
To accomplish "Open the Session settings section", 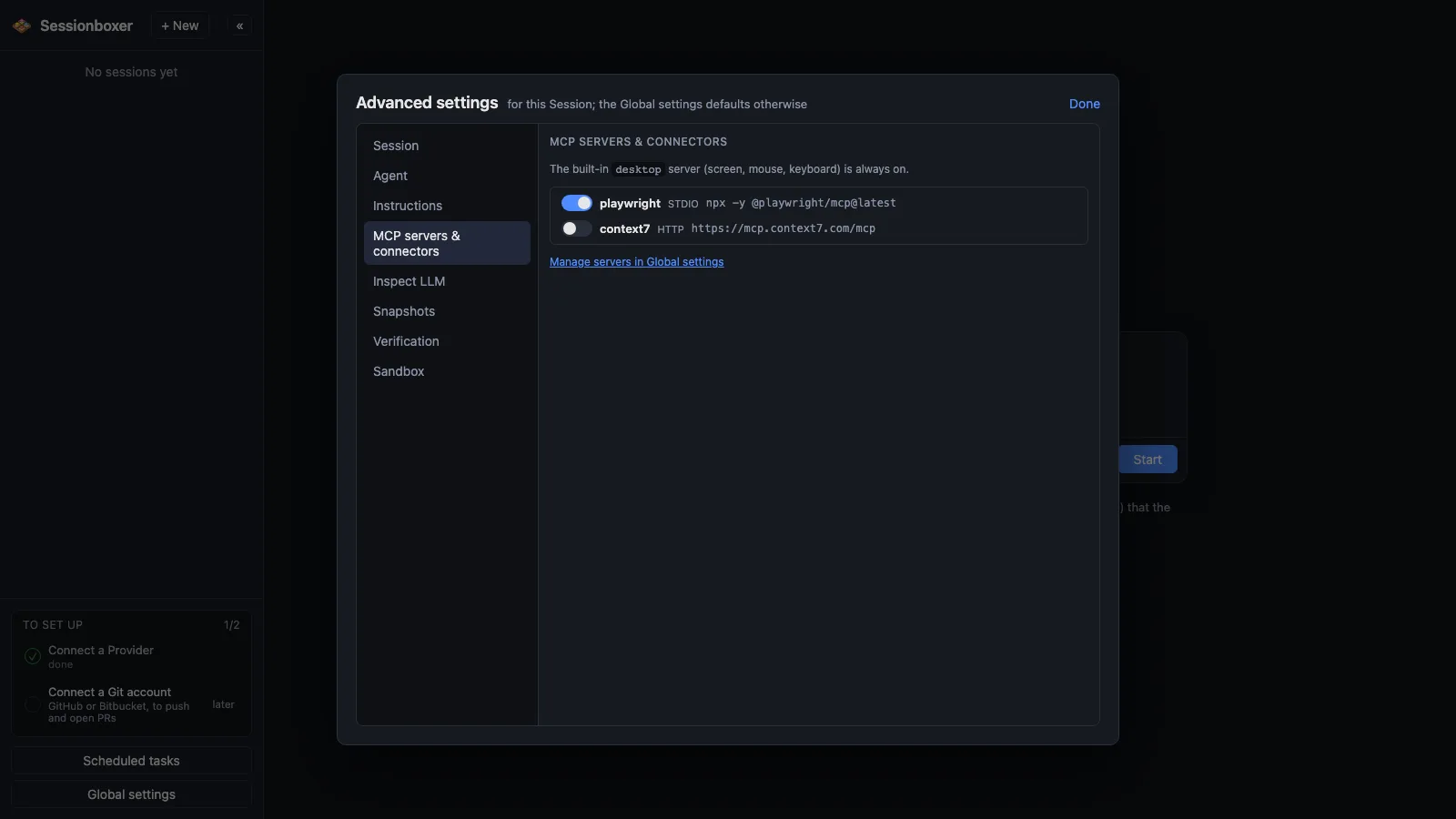I will point(447,146).
